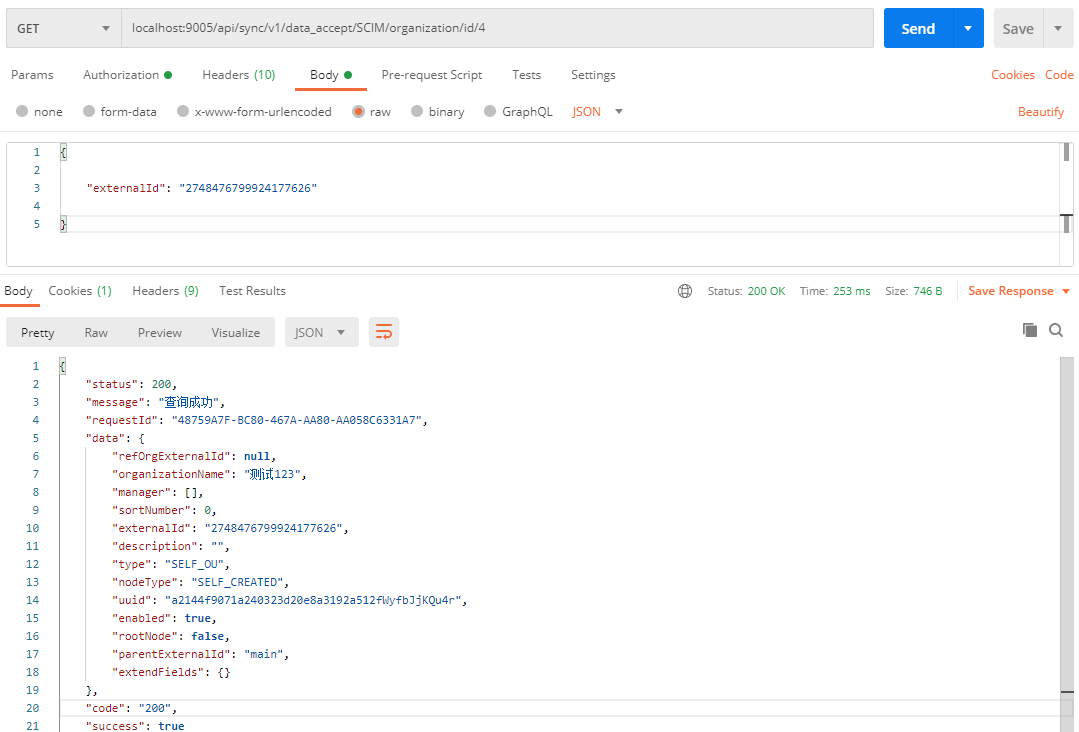The height and width of the screenshot is (732, 1079).
Task: Open the response JSON format dropdown
Action: click(321, 333)
